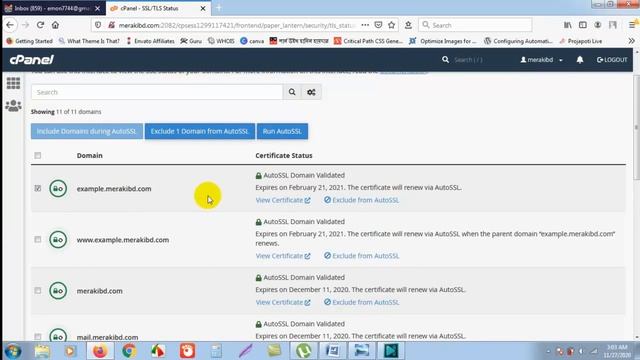The image size is (640, 360).
Task: Click the cPanel logo
Action: click(x=31, y=60)
